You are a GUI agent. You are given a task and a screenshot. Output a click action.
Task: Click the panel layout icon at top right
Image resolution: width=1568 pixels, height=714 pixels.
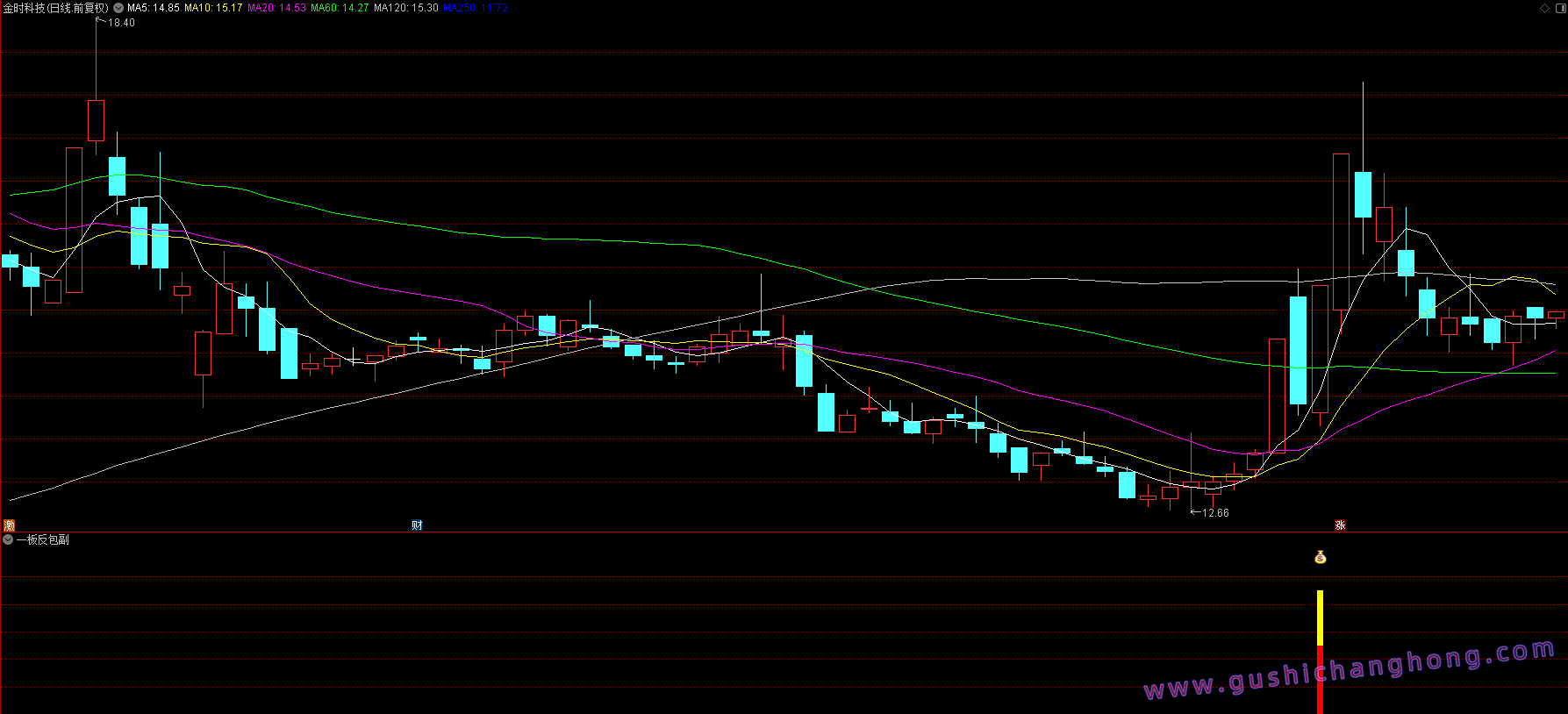[1558, 8]
